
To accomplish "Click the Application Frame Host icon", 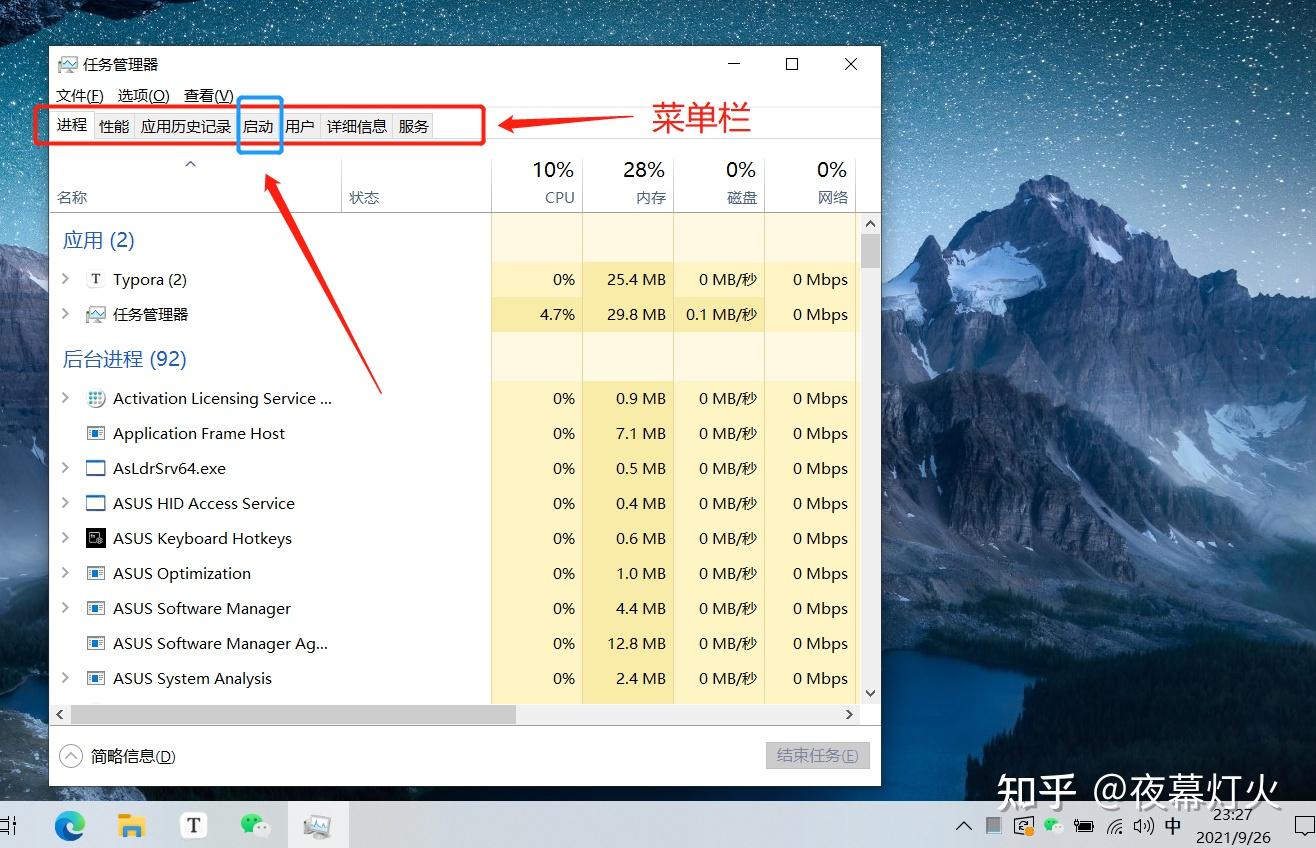I will [x=96, y=434].
